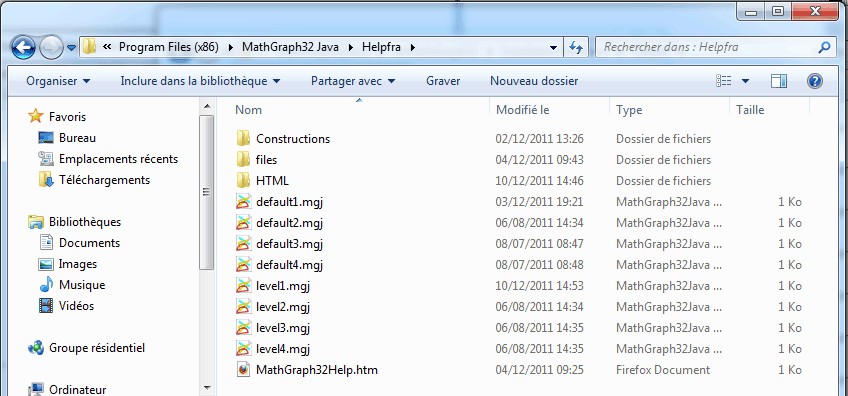
Task: Open 'Inclure dans la bibliothèque' menu
Action: [200, 81]
